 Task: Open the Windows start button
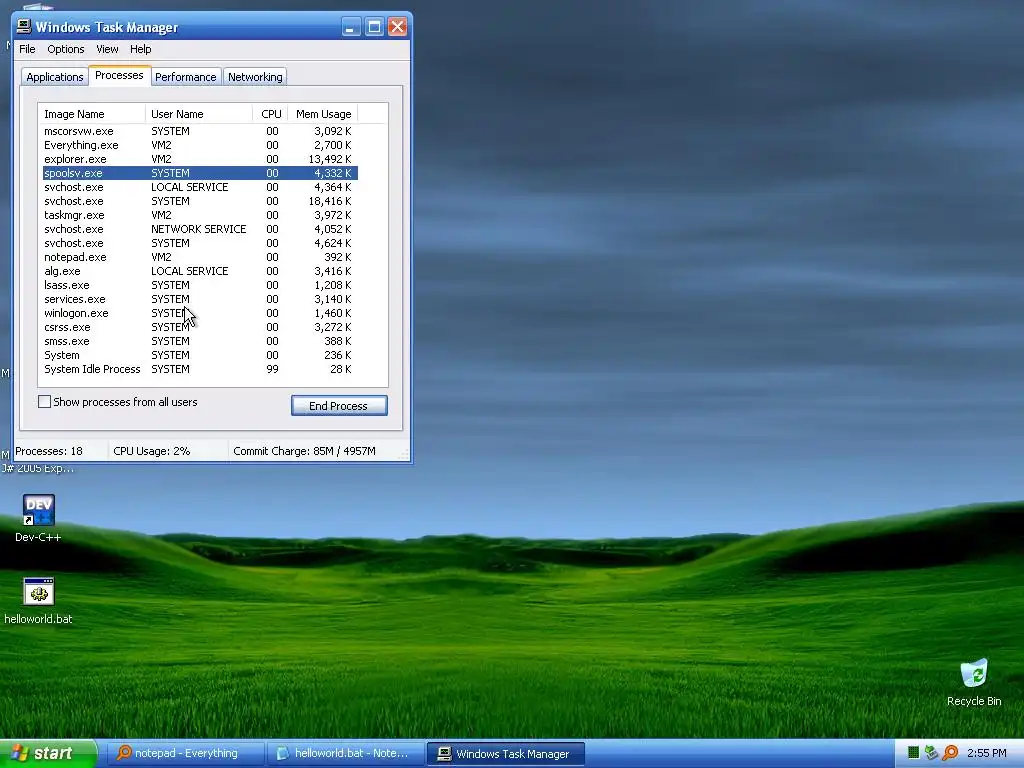(48, 754)
